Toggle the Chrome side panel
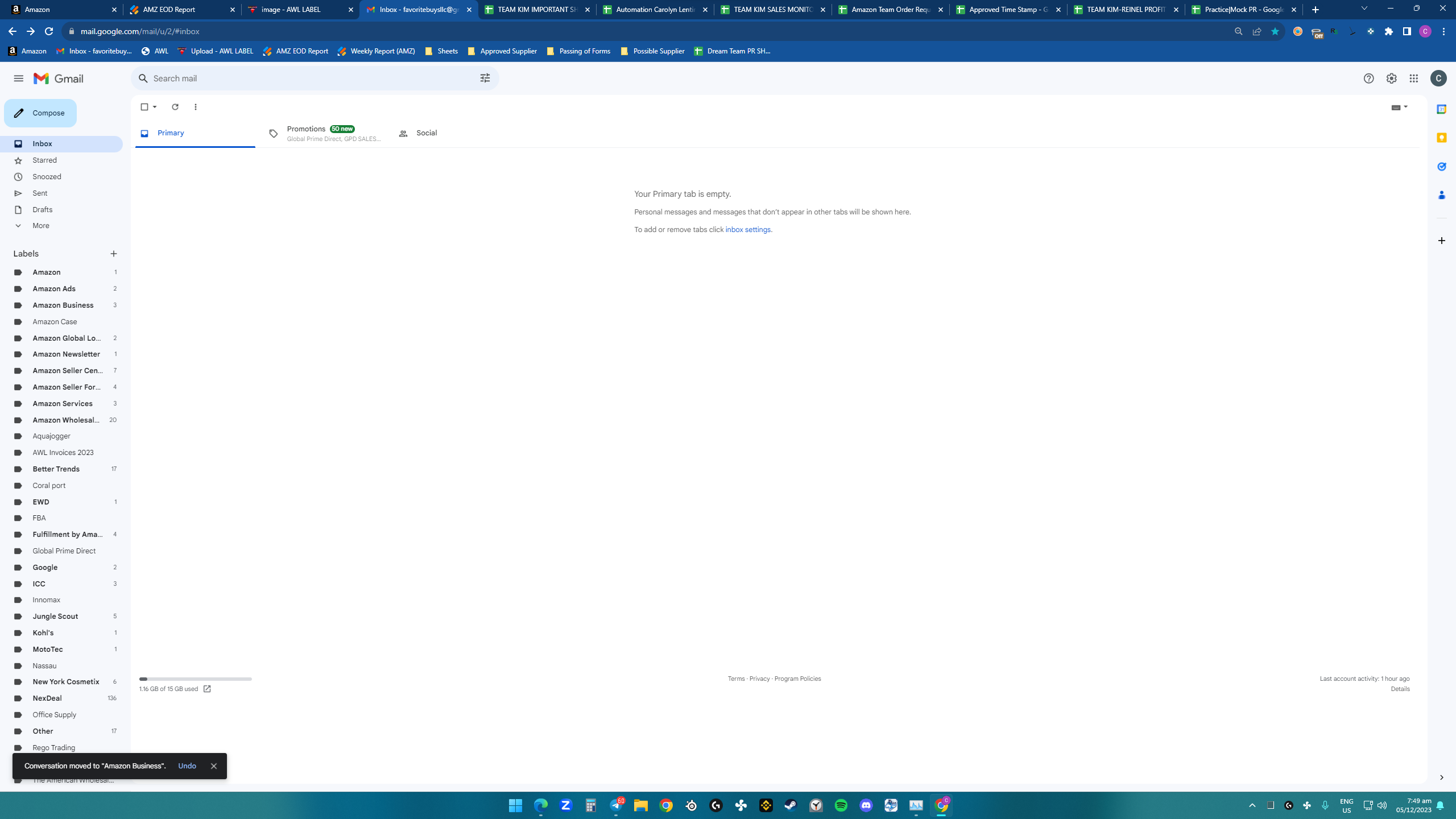The height and width of the screenshot is (819, 1456). coord(1407,31)
